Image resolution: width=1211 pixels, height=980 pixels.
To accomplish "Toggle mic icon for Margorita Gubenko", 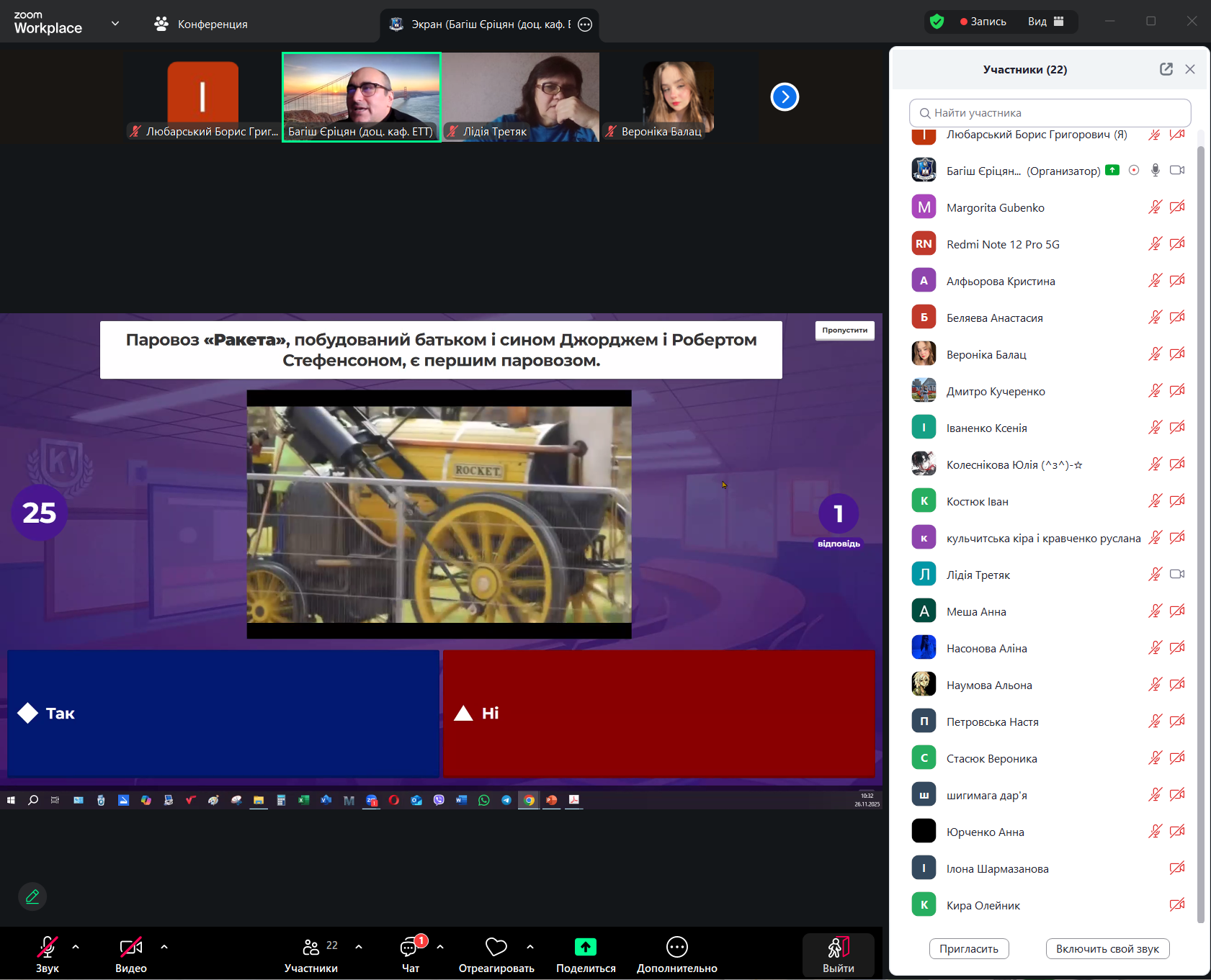I will click(1155, 207).
